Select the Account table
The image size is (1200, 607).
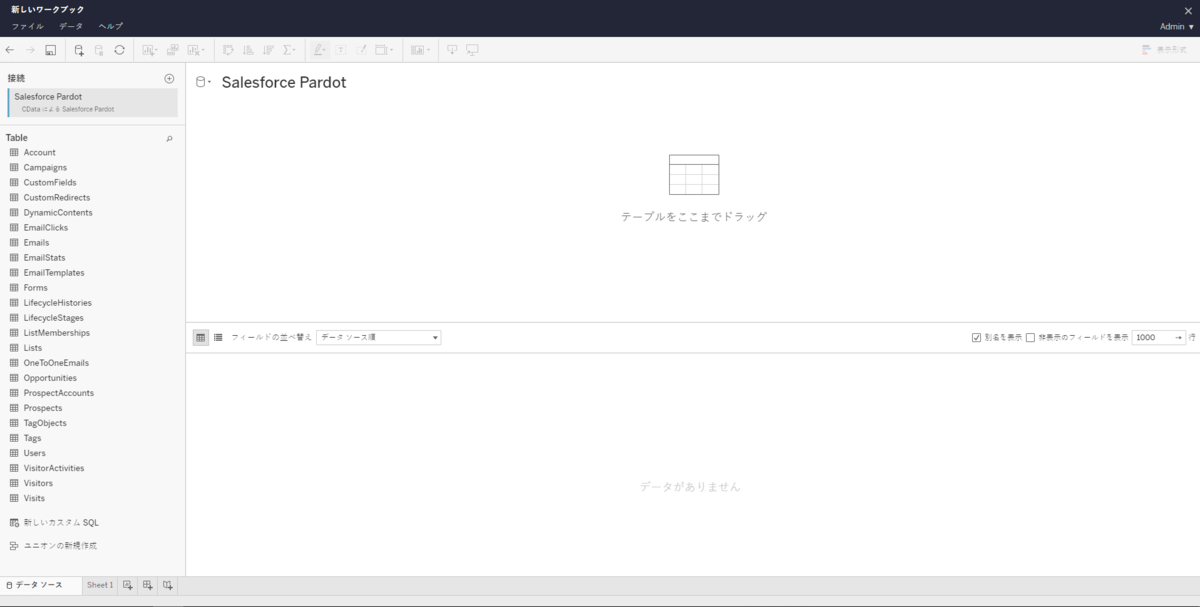click(40, 152)
